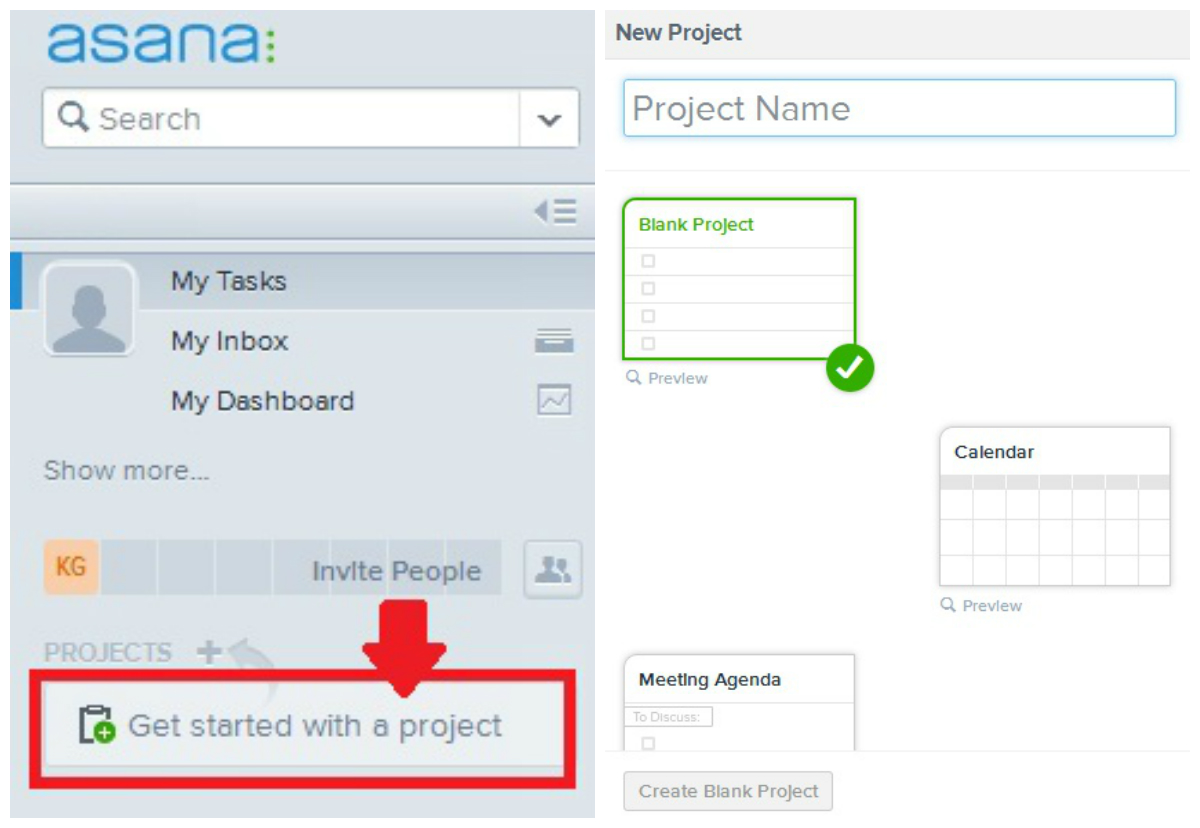Screen dimensions: 1200x828
Task: Preview the Calendar template
Action: [981, 606]
